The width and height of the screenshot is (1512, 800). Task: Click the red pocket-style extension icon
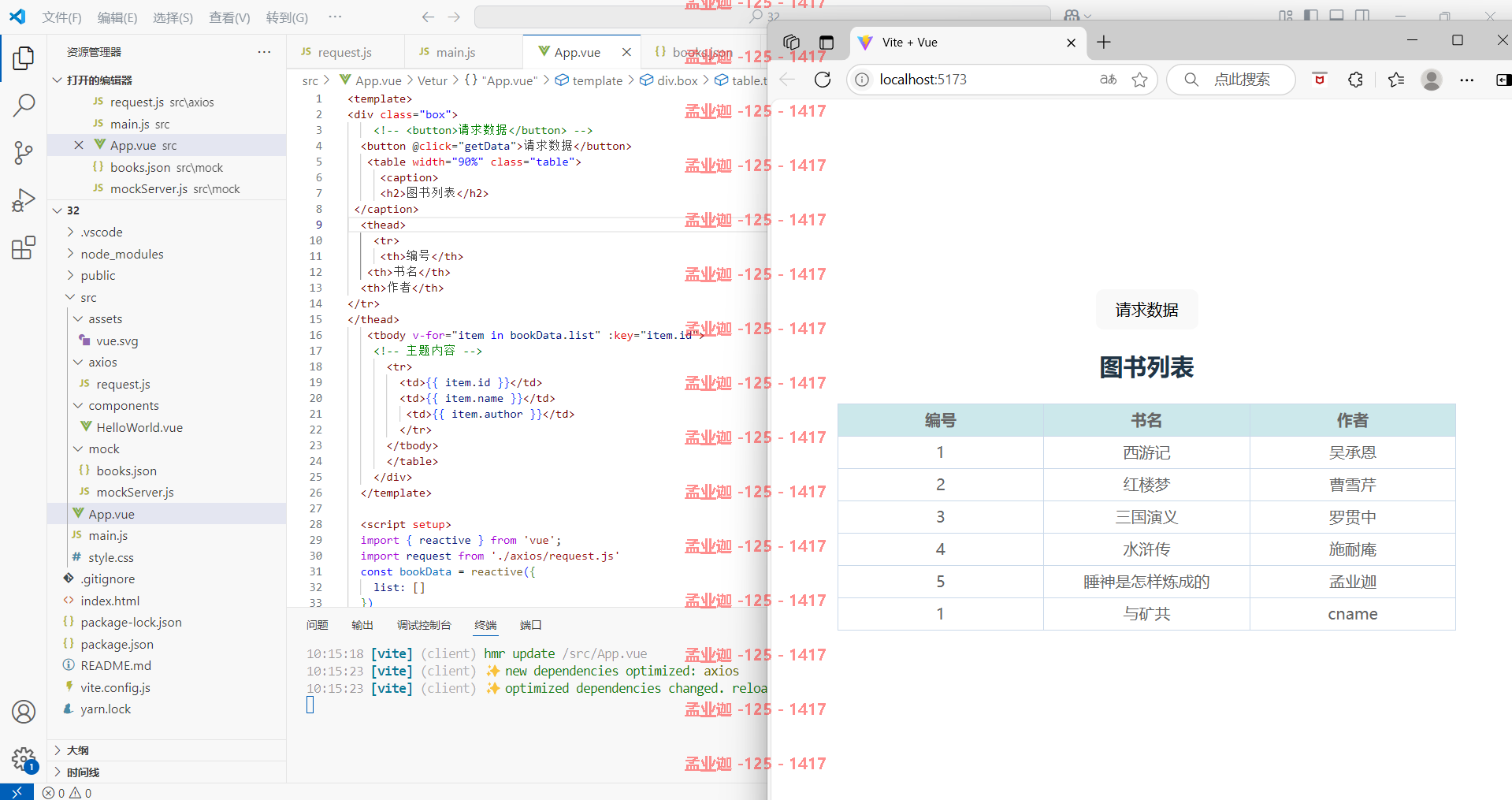1320,79
